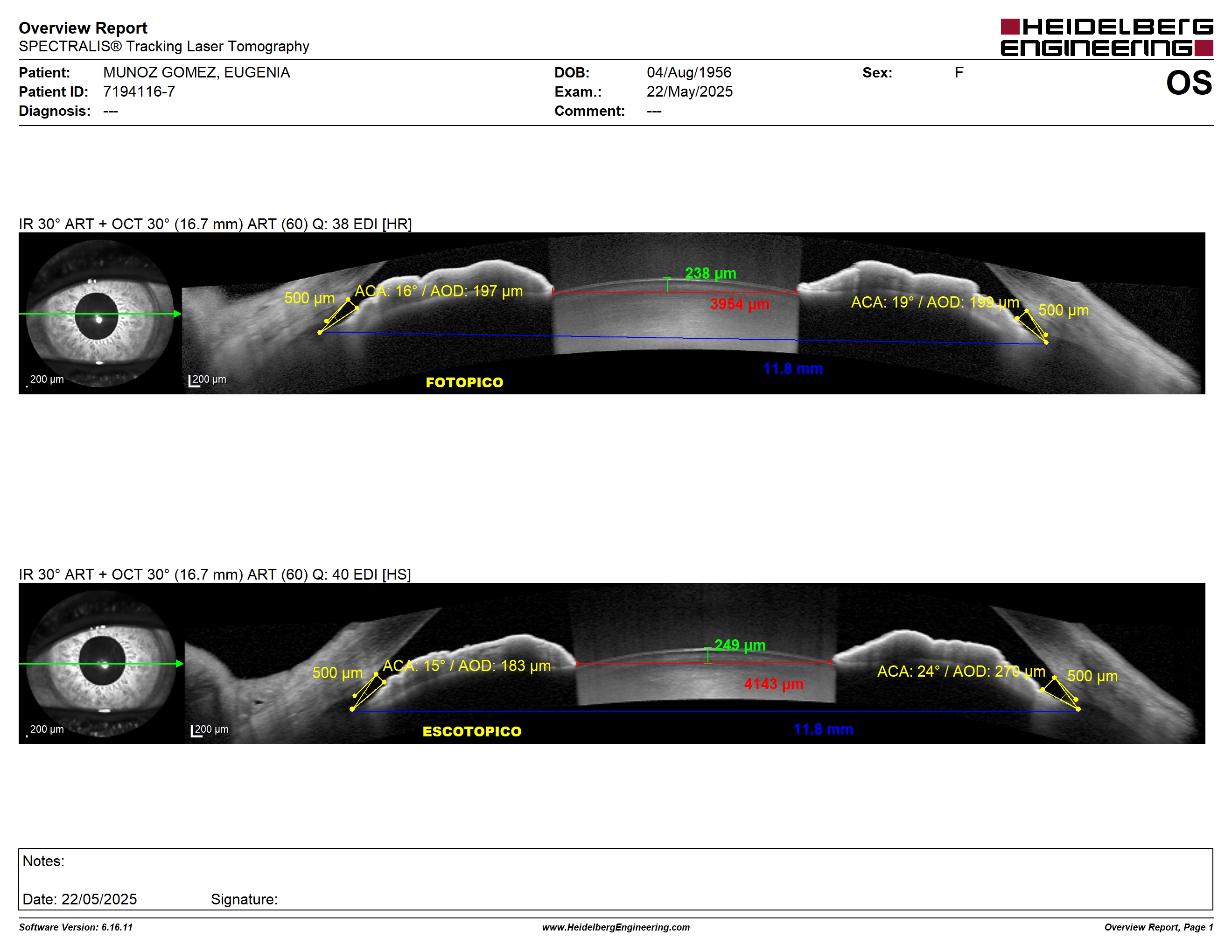The image size is (1232, 952).
Task: Click the left 500 µm label in bottom scan
Action: [x=337, y=673]
